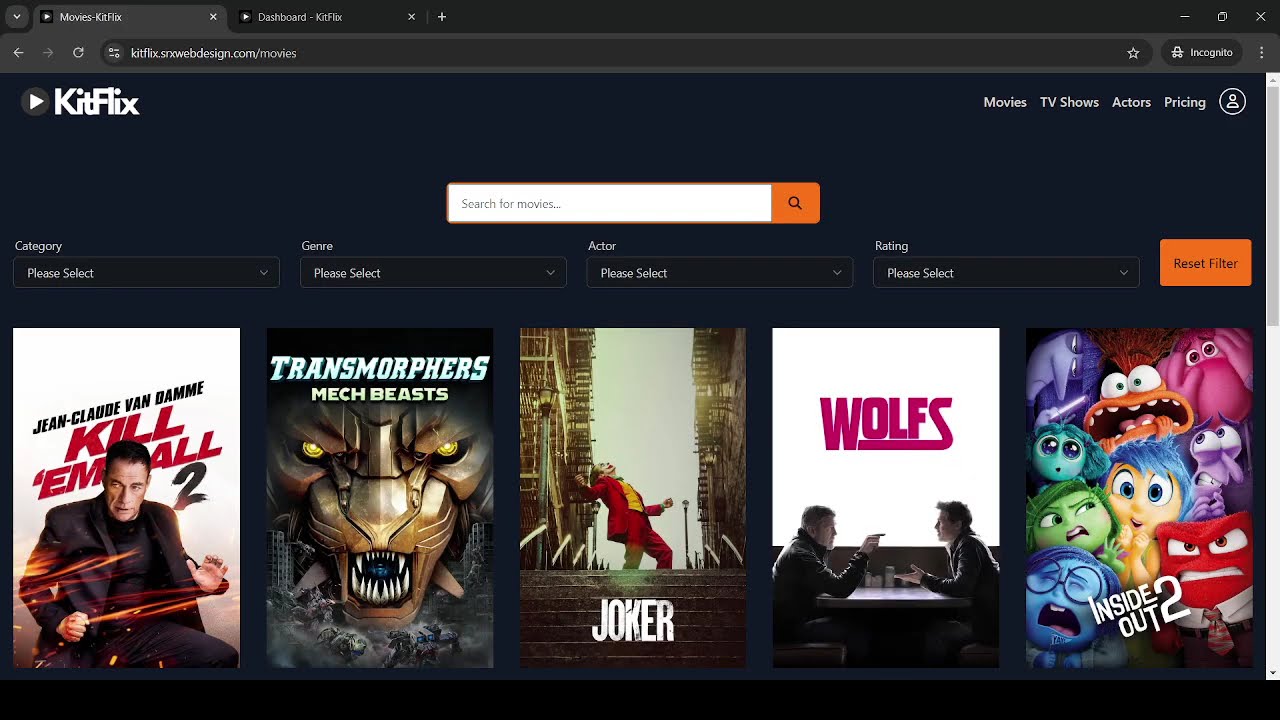This screenshot has width=1280, height=720.
Task: Select the Joker movie poster
Action: pyautogui.click(x=633, y=498)
